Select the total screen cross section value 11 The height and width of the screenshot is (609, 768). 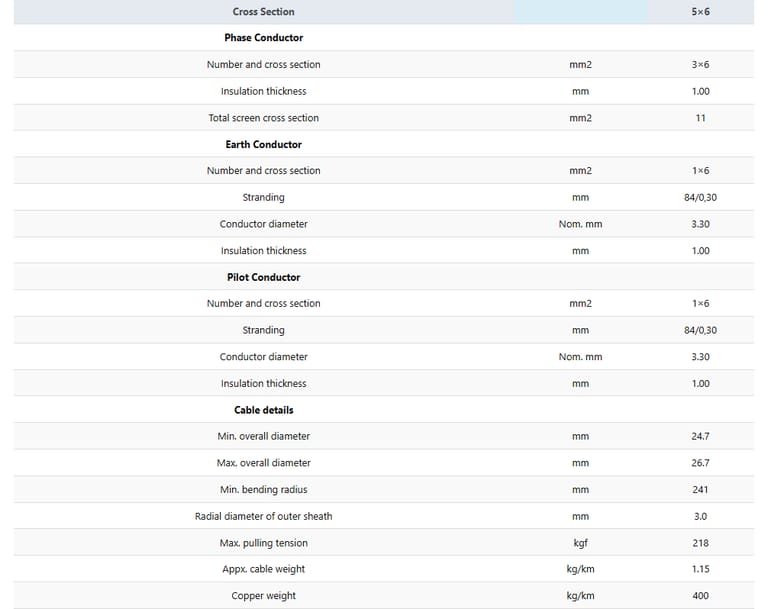(700, 118)
